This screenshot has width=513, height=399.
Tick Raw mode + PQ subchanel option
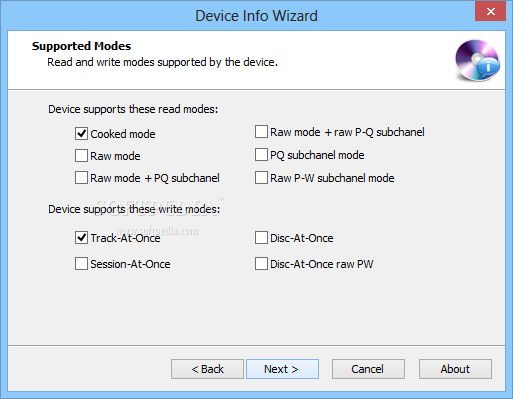(x=81, y=178)
